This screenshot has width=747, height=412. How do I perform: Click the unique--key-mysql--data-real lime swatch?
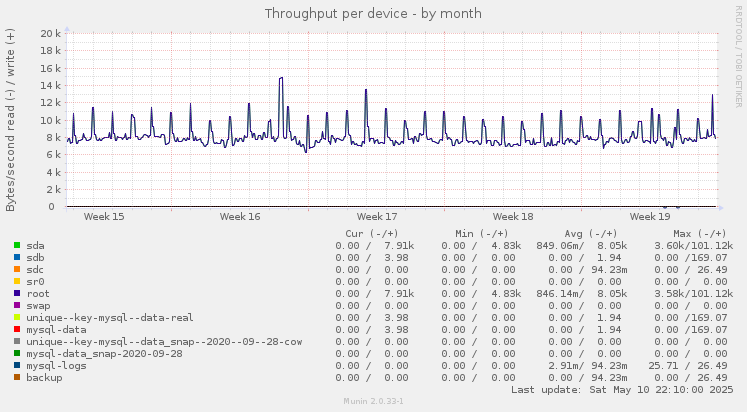(x=17, y=317)
